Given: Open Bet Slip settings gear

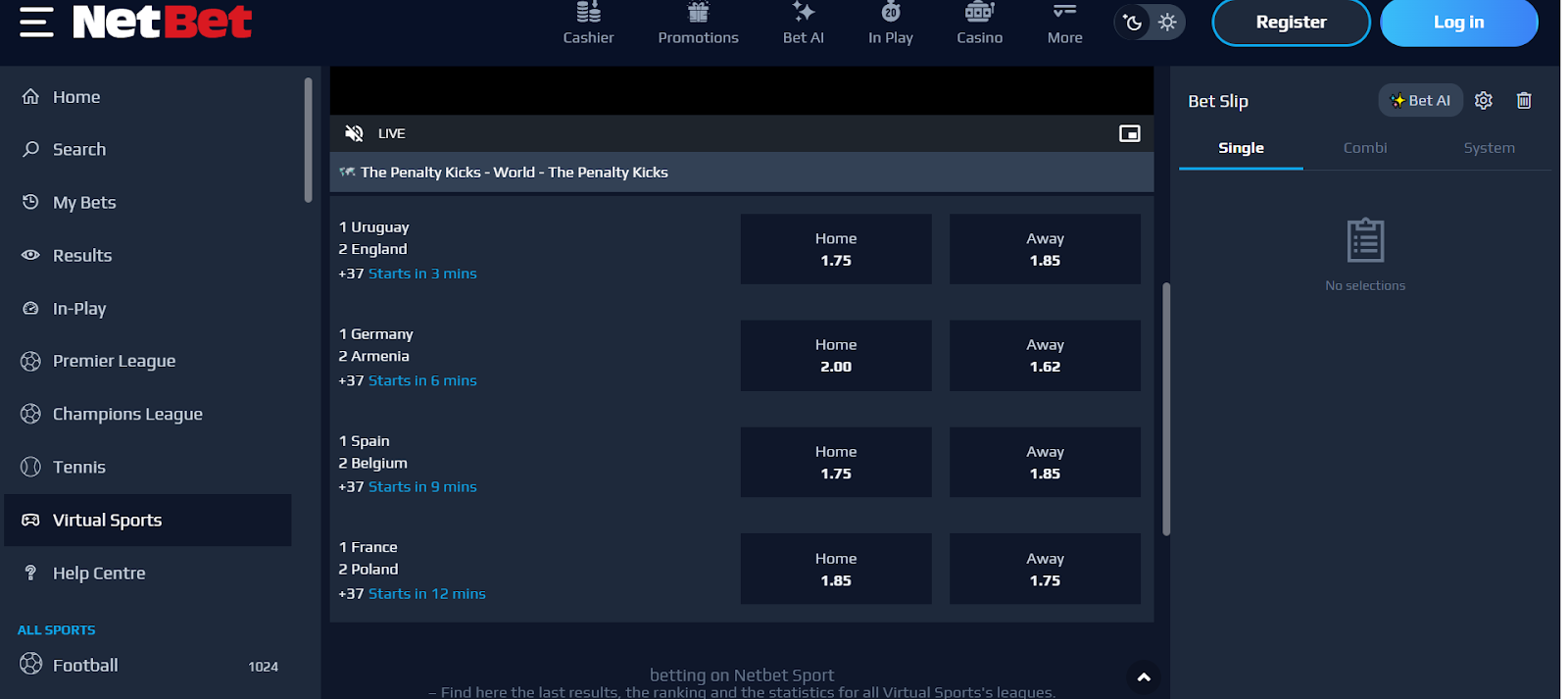Looking at the screenshot, I should tap(1483, 100).
